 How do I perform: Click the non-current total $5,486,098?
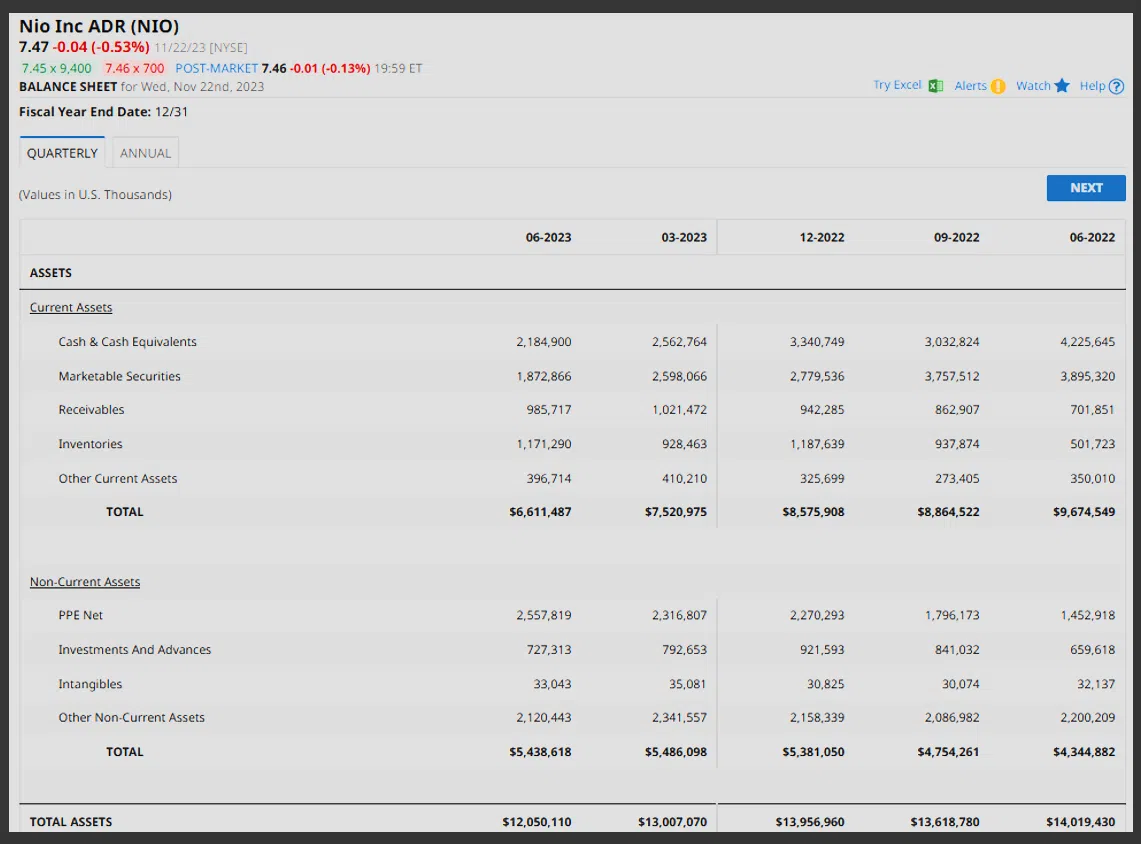click(675, 752)
